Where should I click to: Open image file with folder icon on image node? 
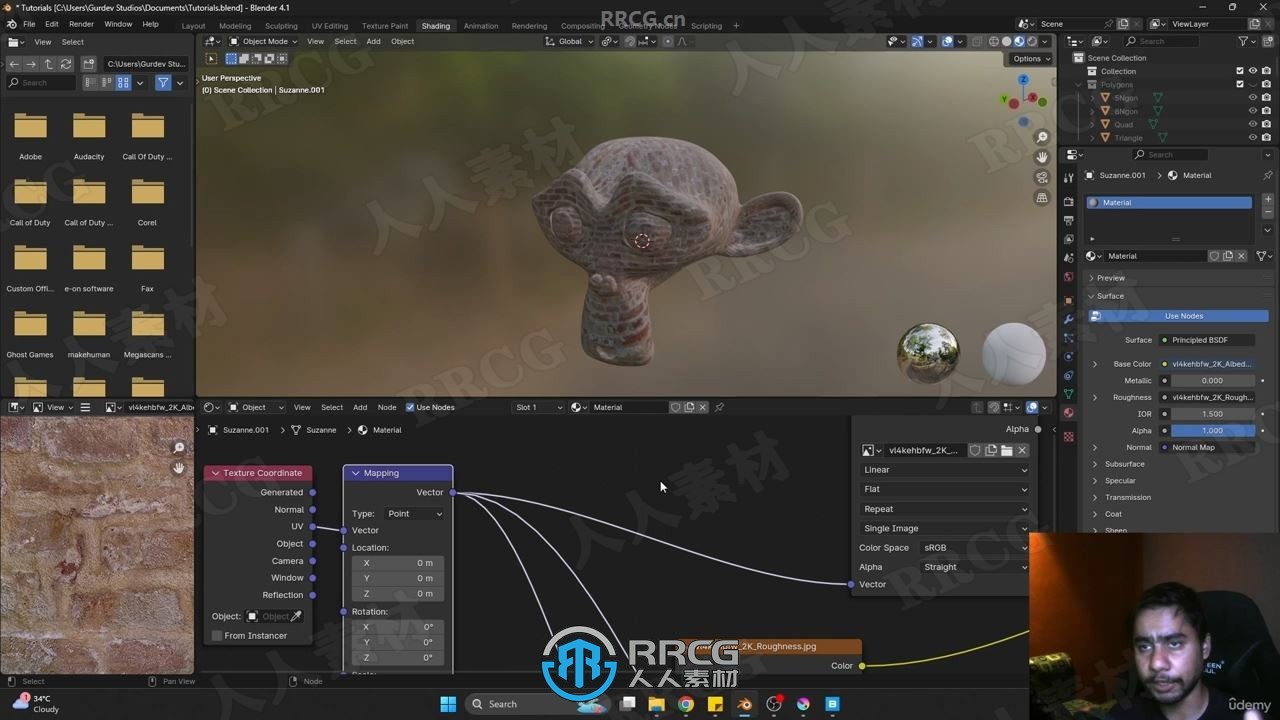point(1006,450)
